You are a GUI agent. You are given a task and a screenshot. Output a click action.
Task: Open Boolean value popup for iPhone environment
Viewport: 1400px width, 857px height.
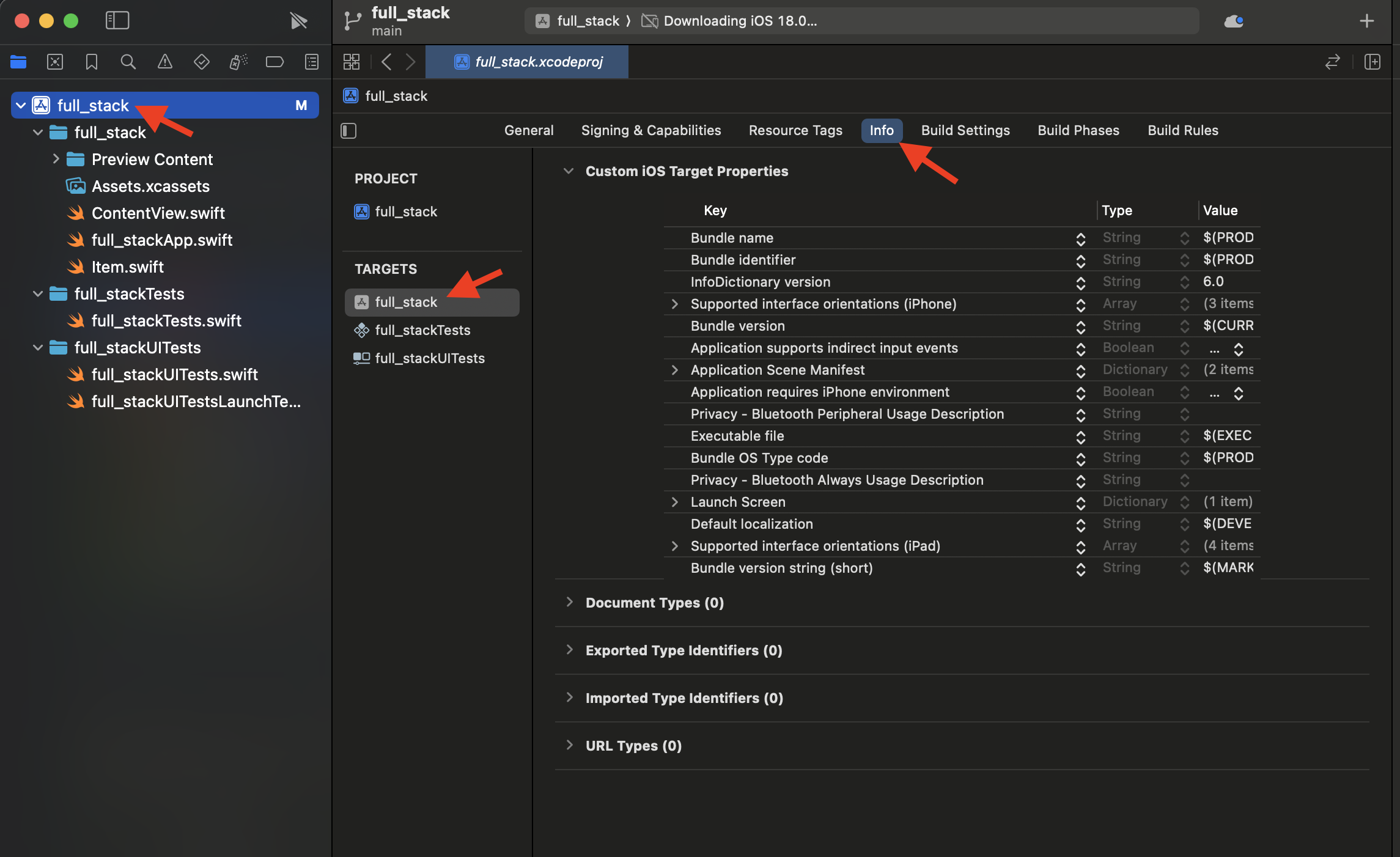(x=1239, y=393)
